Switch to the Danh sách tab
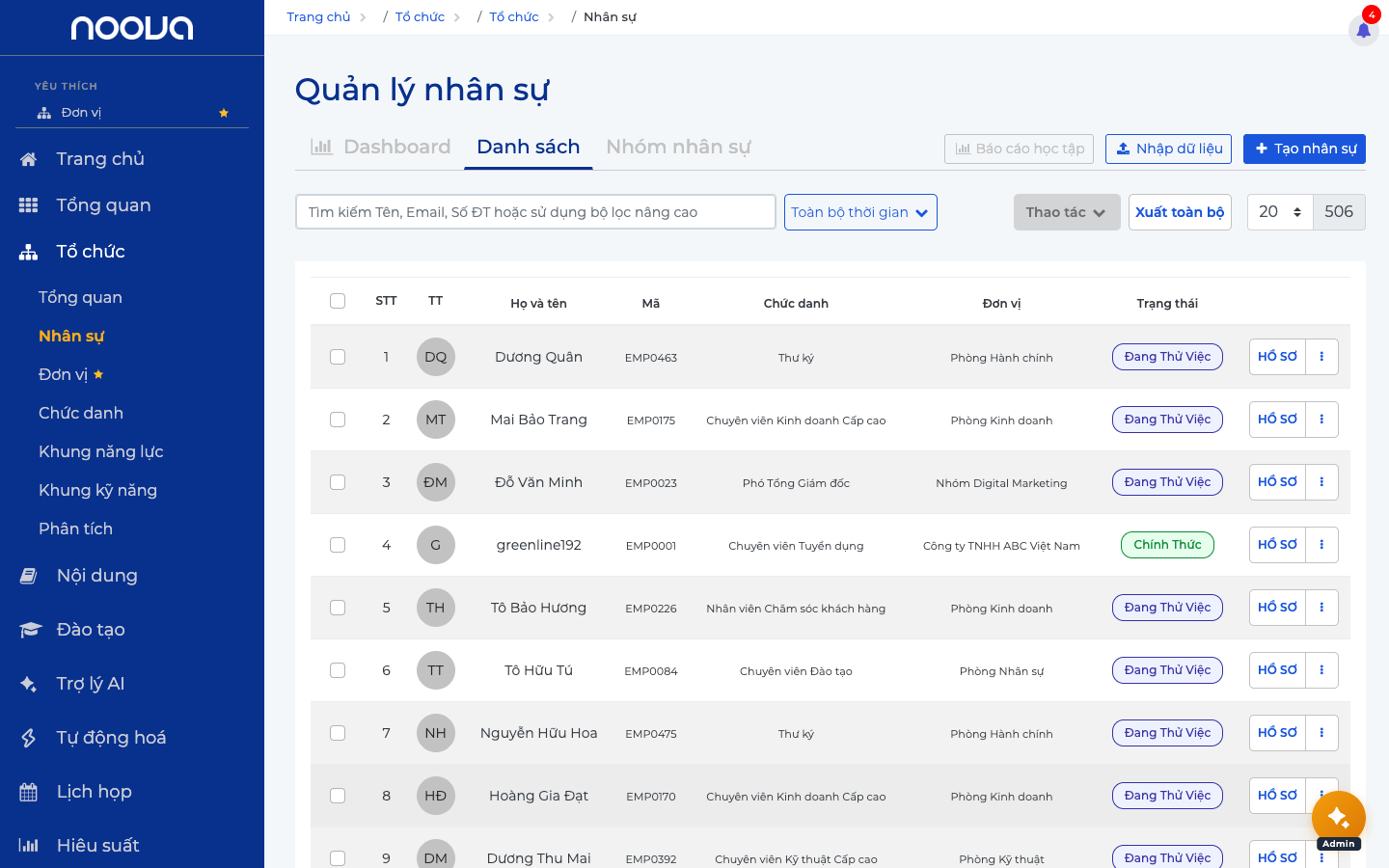The width and height of the screenshot is (1389, 868). pyautogui.click(x=529, y=147)
